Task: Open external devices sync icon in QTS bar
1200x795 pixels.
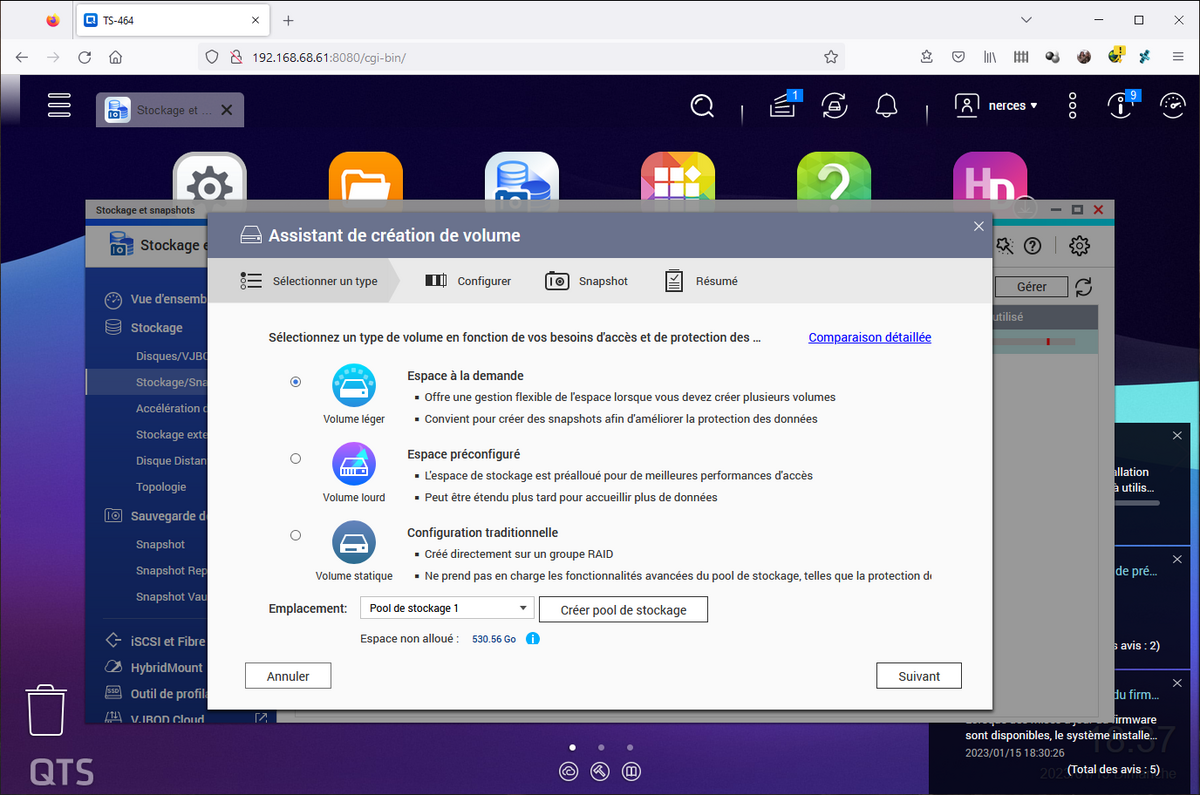Action: tap(834, 105)
